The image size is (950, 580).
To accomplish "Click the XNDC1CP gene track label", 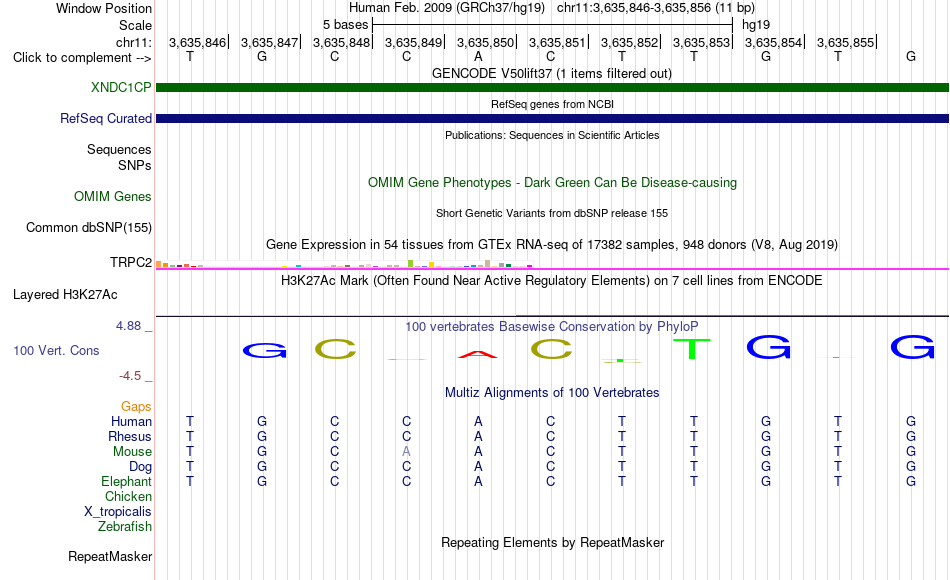I will tap(121, 87).
